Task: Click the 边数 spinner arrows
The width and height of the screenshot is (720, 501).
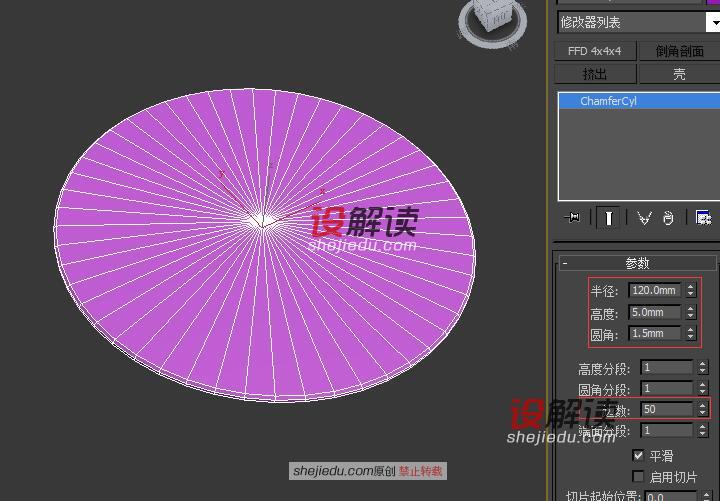Action: (702, 409)
